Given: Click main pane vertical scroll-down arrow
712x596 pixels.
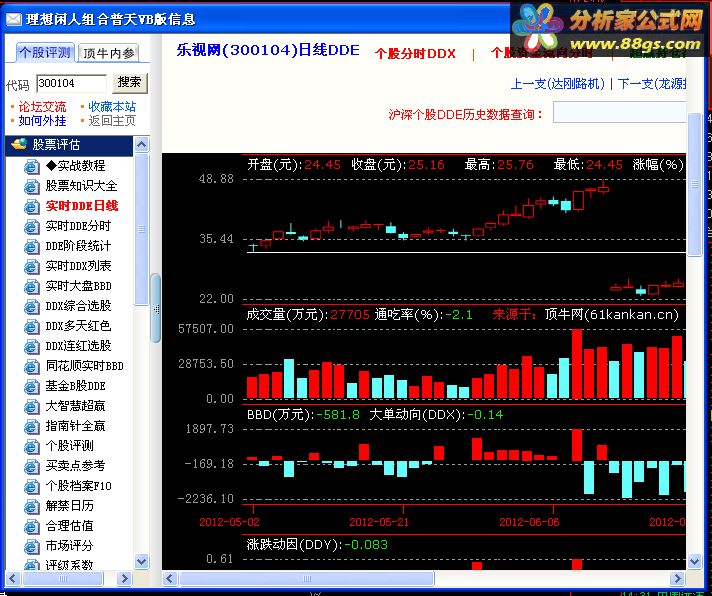Looking at the screenshot, I should point(694,562).
